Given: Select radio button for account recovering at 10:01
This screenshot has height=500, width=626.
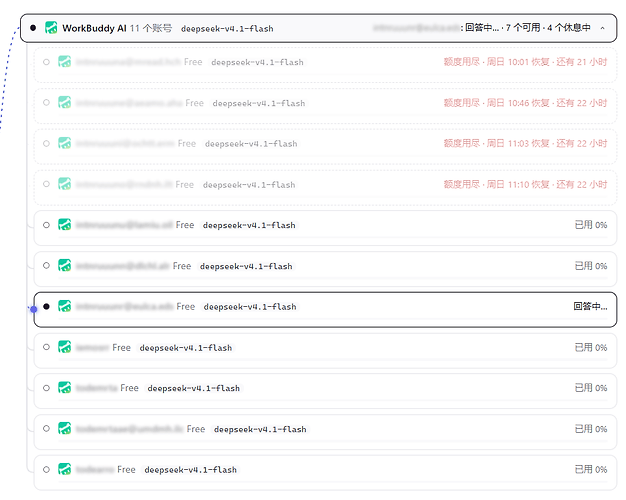Looking at the screenshot, I should click(46, 62).
